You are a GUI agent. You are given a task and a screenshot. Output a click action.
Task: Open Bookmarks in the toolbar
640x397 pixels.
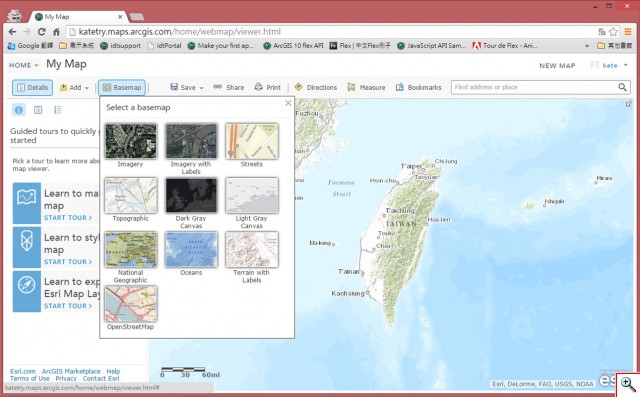418,87
